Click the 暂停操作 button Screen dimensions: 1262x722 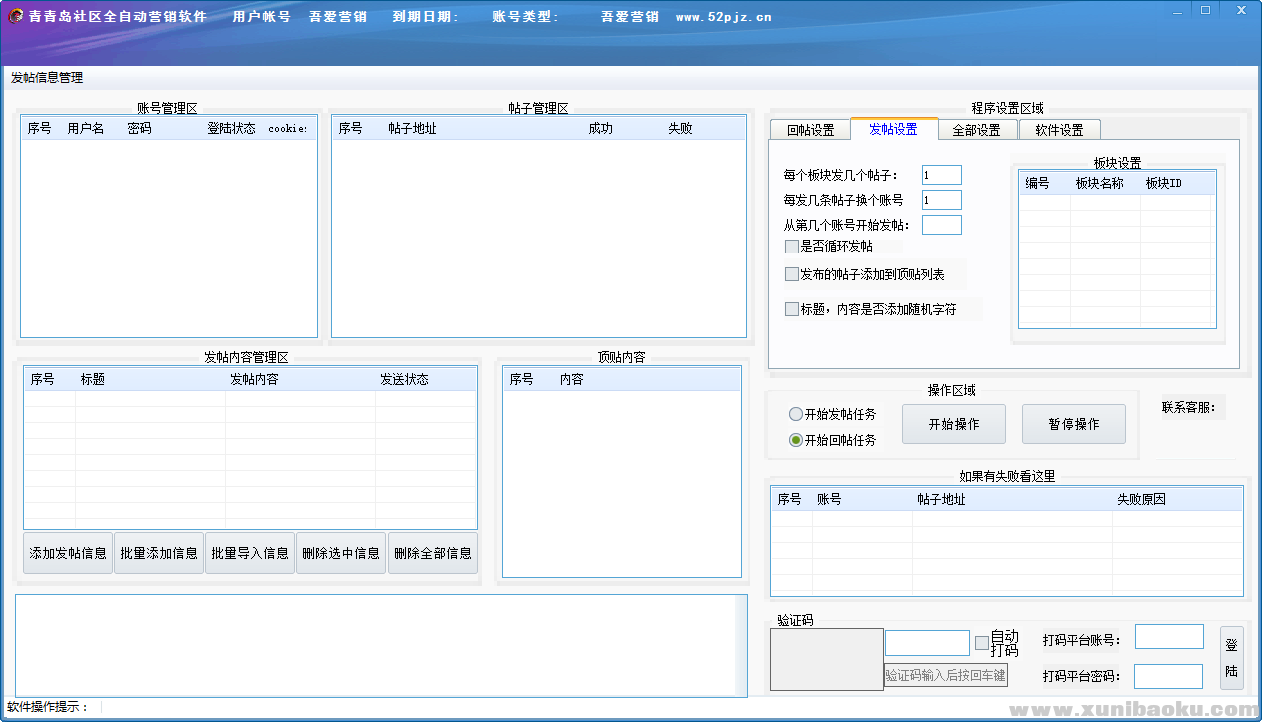pyautogui.click(x=1073, y=424)
